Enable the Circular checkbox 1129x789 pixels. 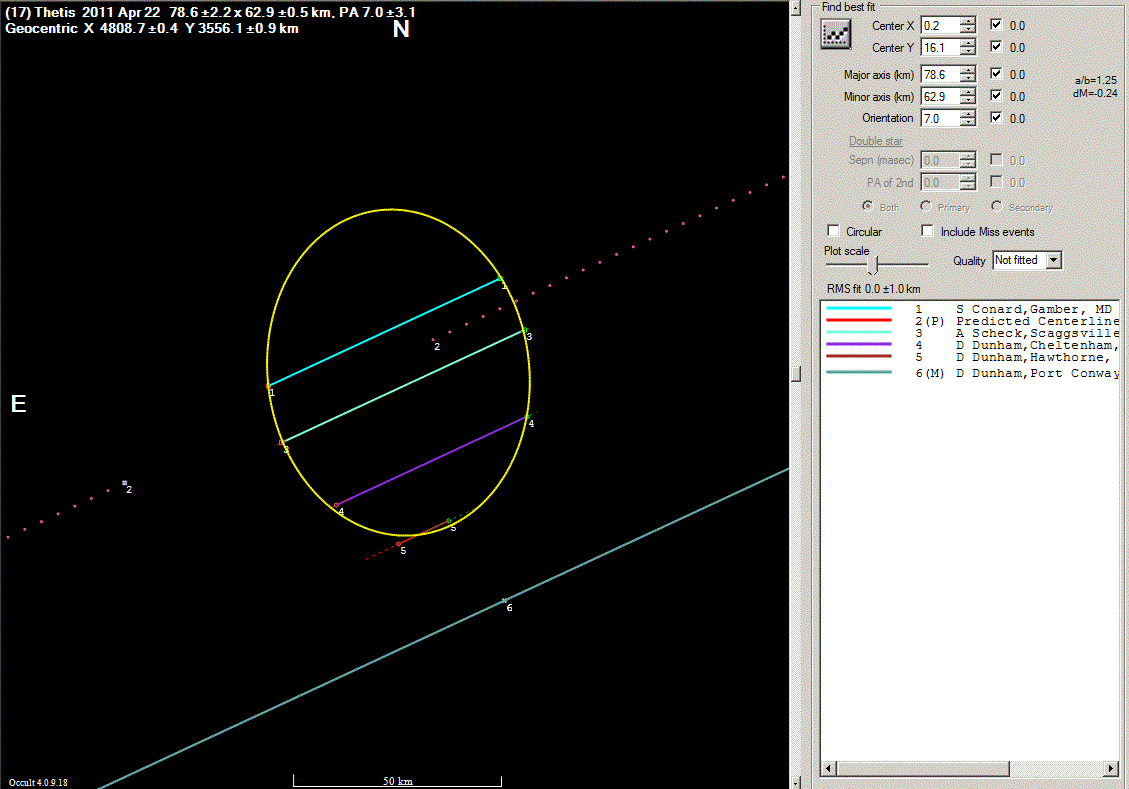click(x=833, y=231)
